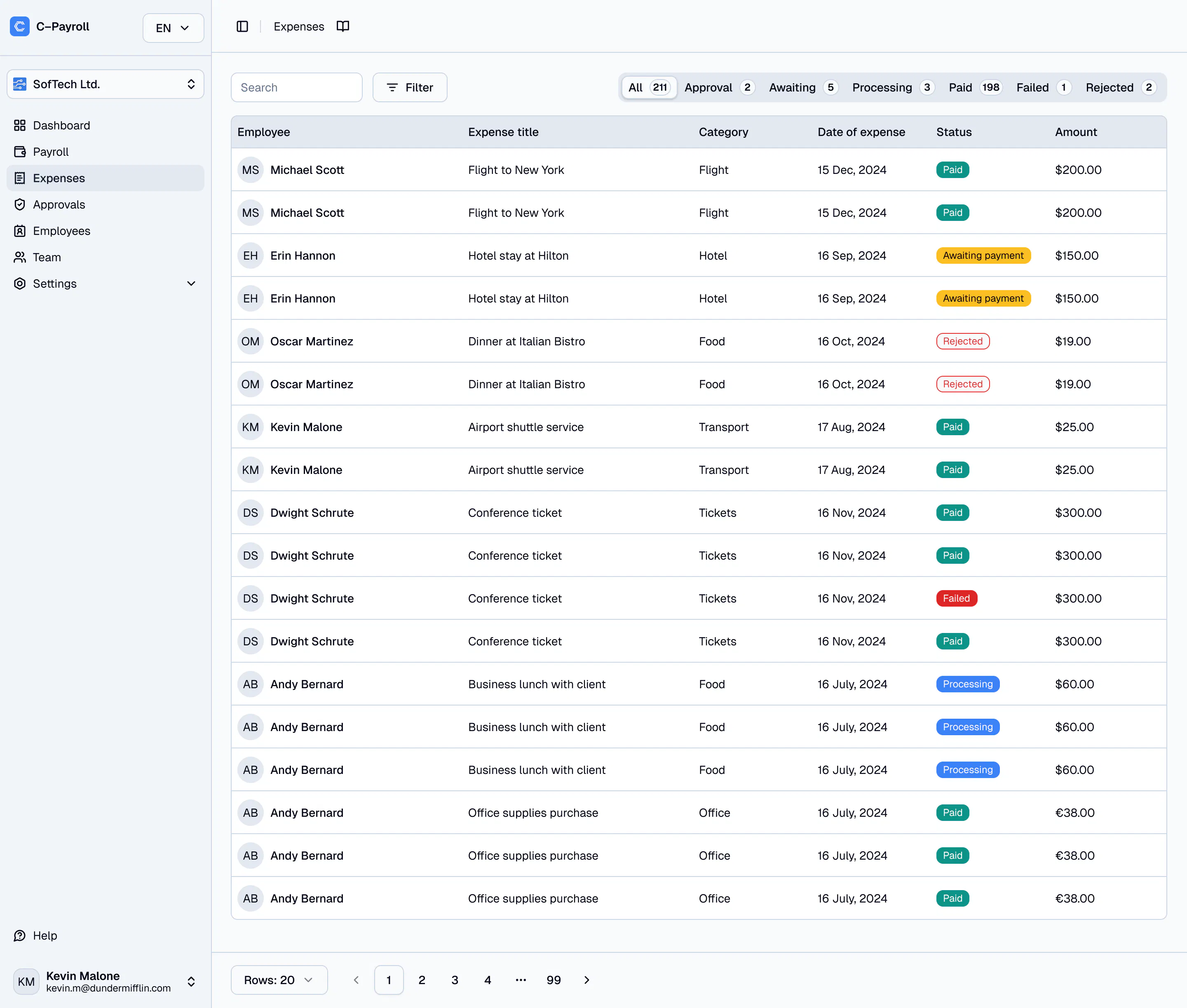The width and height of the screenshot is (1187, 1008).
Task: Go to page 2
Action: (422, 980)
